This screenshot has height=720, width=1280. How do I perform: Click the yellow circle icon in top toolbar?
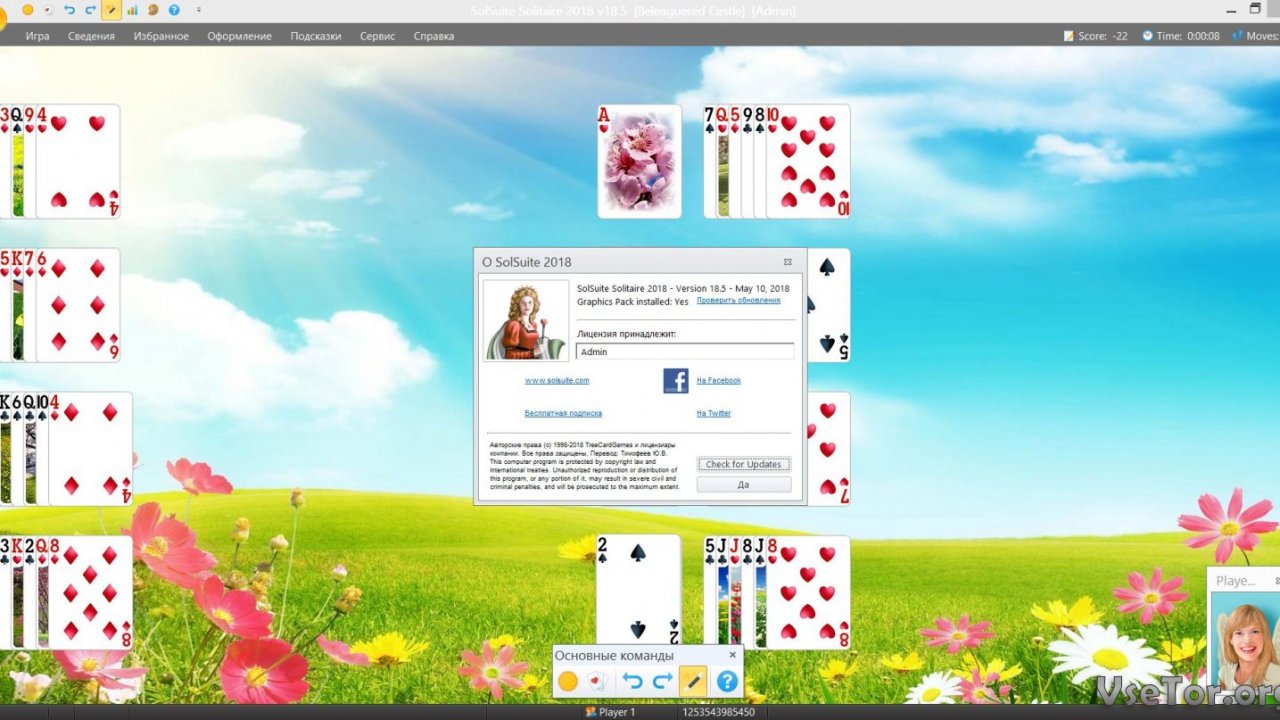point(28,9)
